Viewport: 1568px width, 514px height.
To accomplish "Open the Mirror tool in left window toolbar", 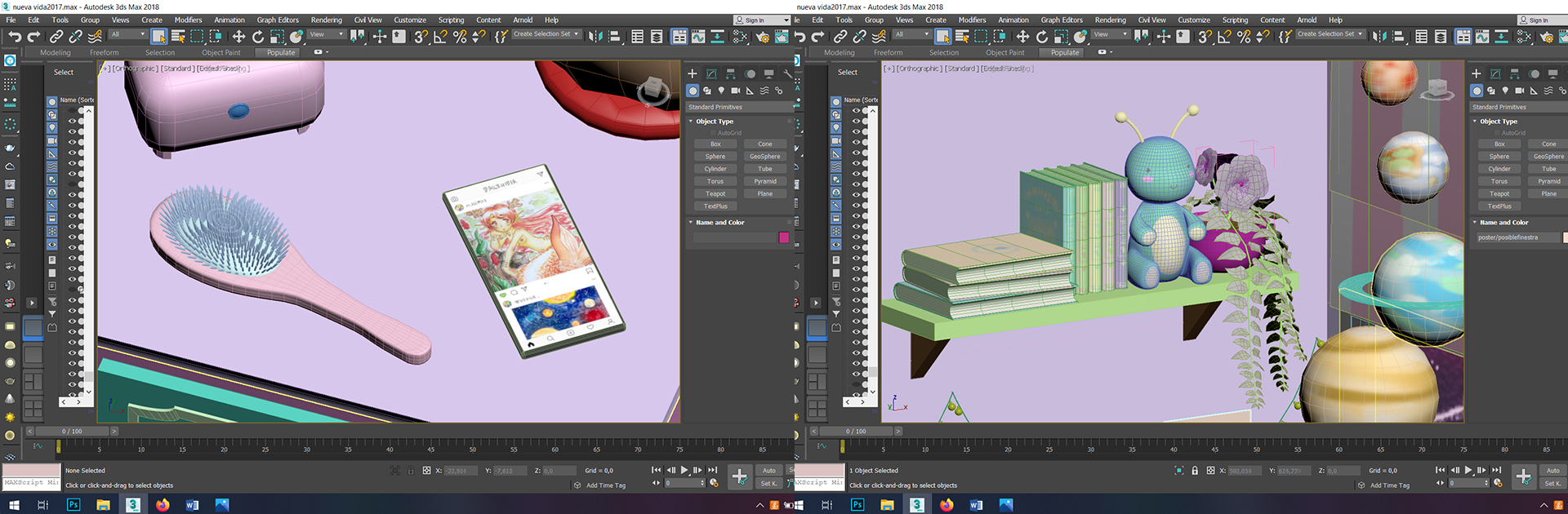I will [595, 37].
